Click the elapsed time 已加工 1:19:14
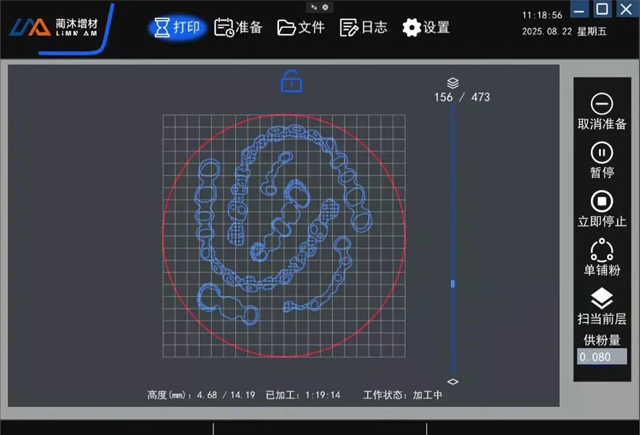640x435 pixels. pyautogui.click(x=303, y=395)
